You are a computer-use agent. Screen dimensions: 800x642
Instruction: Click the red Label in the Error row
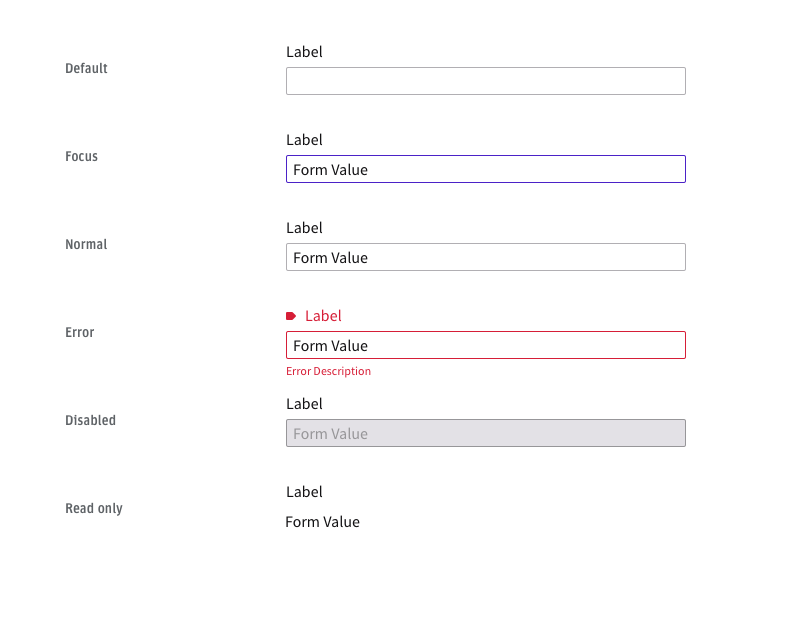click(x=325, y=315)
